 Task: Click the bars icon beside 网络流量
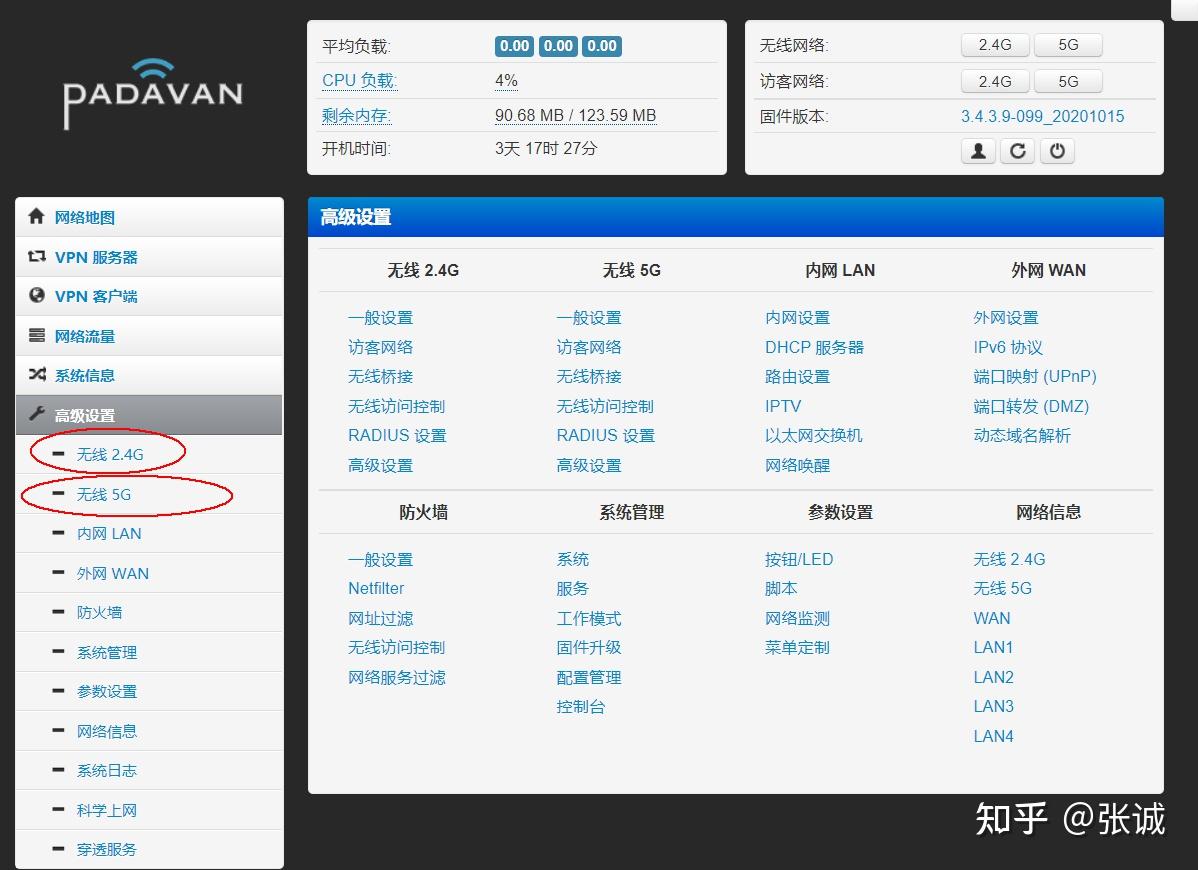[x=36, y=335]
